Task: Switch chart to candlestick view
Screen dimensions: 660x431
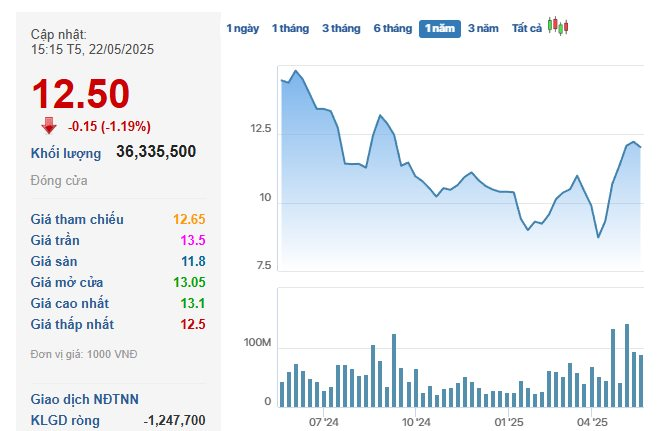Action: tap(558, 28)
